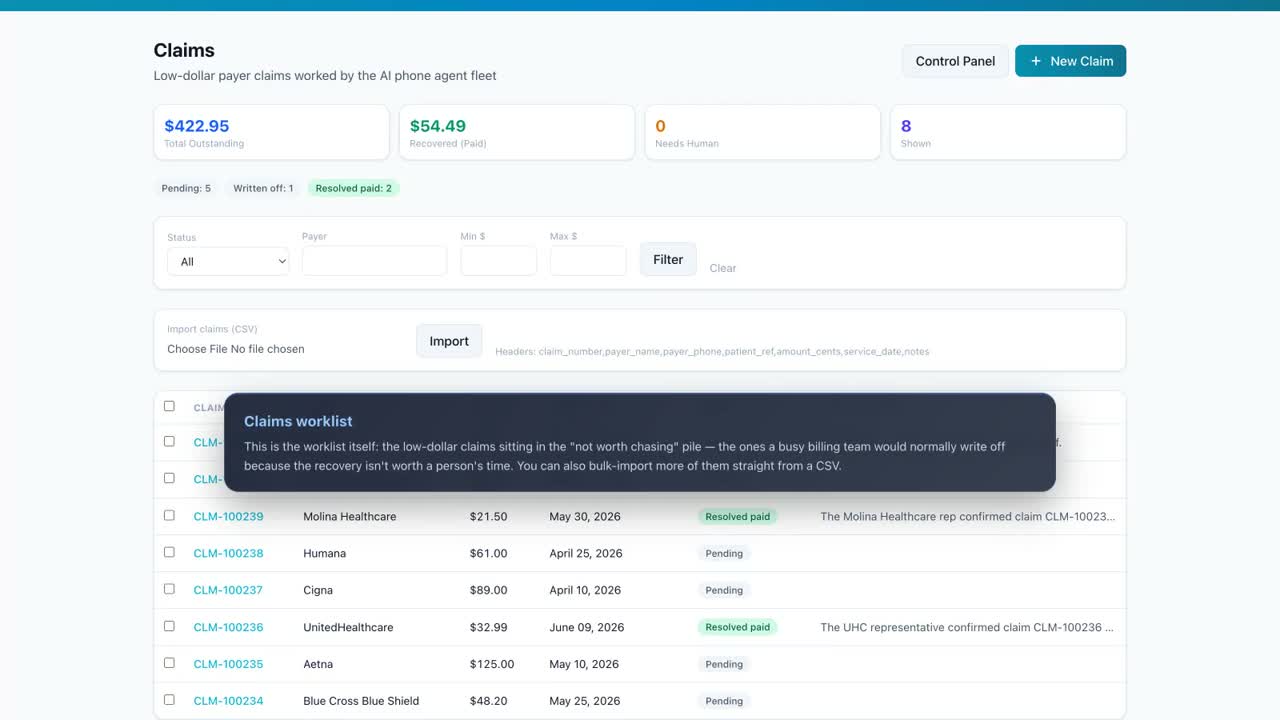The height and width of the screenshot is (720, 1280).
Task: Click the Resolved paid: 2 chip
Action: [353, 188]
